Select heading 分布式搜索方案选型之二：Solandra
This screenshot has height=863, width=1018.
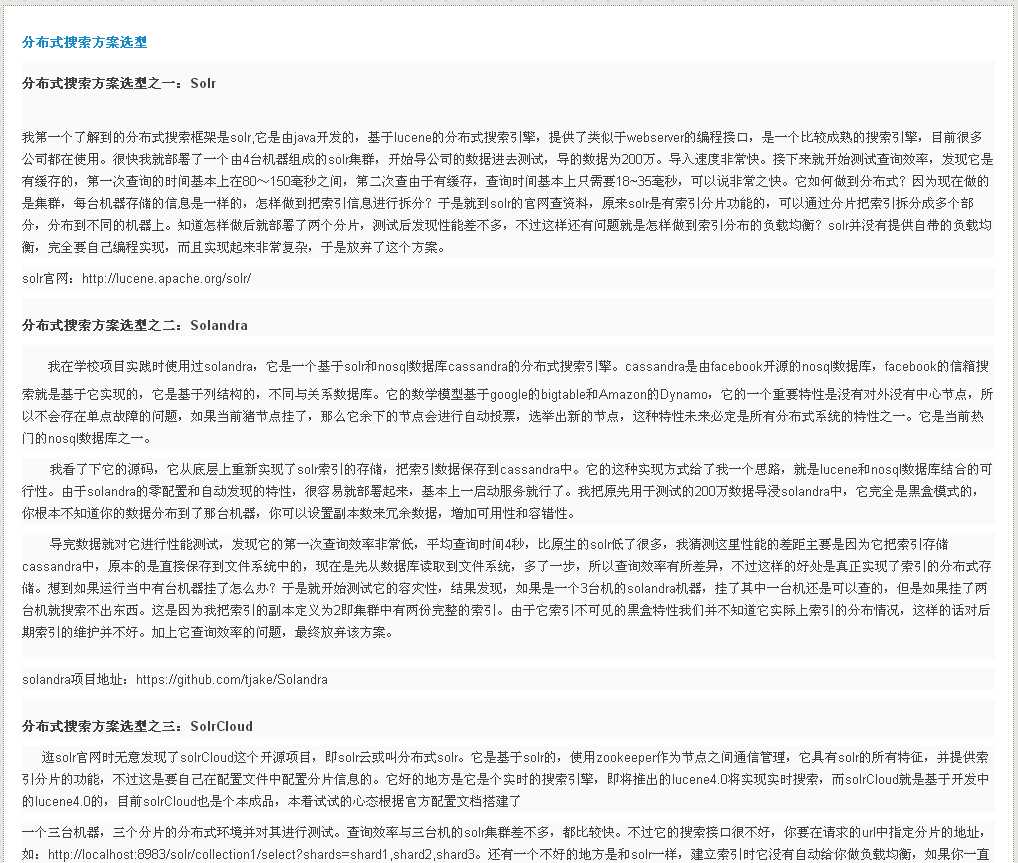(134, 325)
